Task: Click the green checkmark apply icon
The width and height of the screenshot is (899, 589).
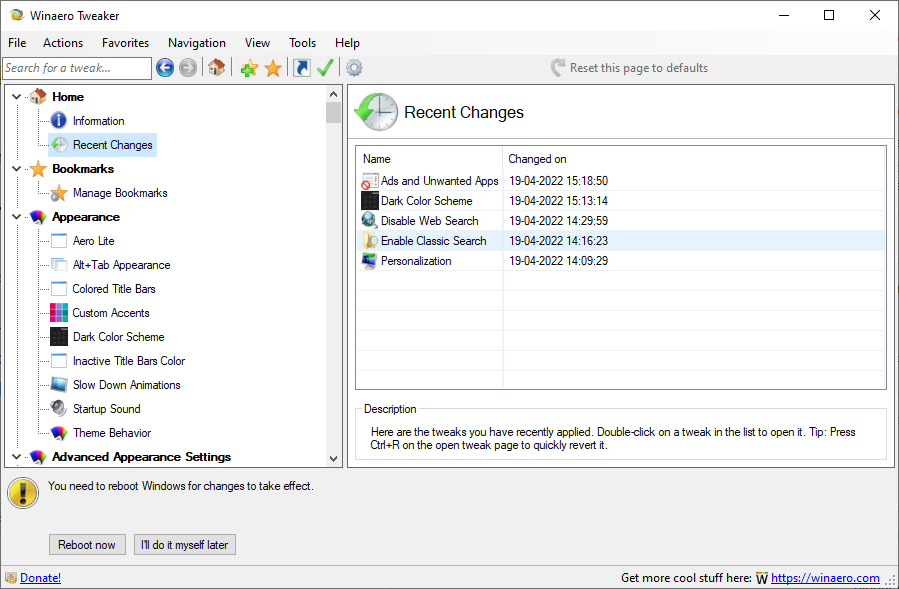Action: pos(325,68)
